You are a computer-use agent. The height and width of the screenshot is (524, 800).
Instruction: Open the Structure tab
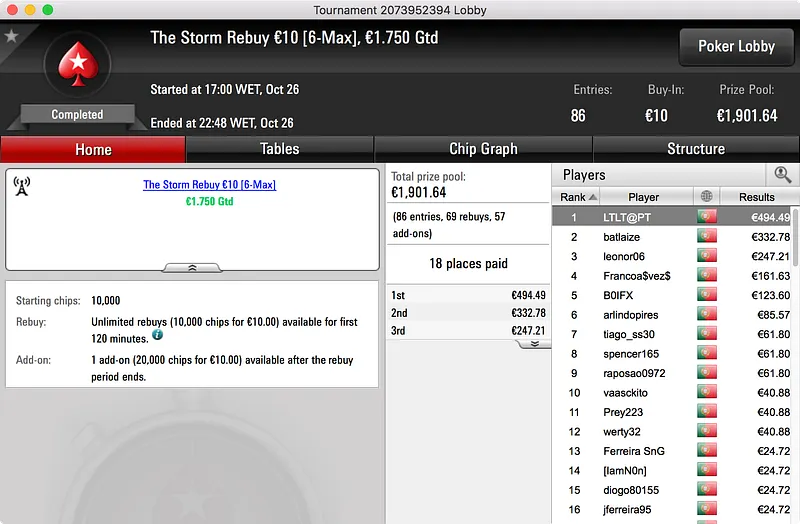click(x=696, y=149)
